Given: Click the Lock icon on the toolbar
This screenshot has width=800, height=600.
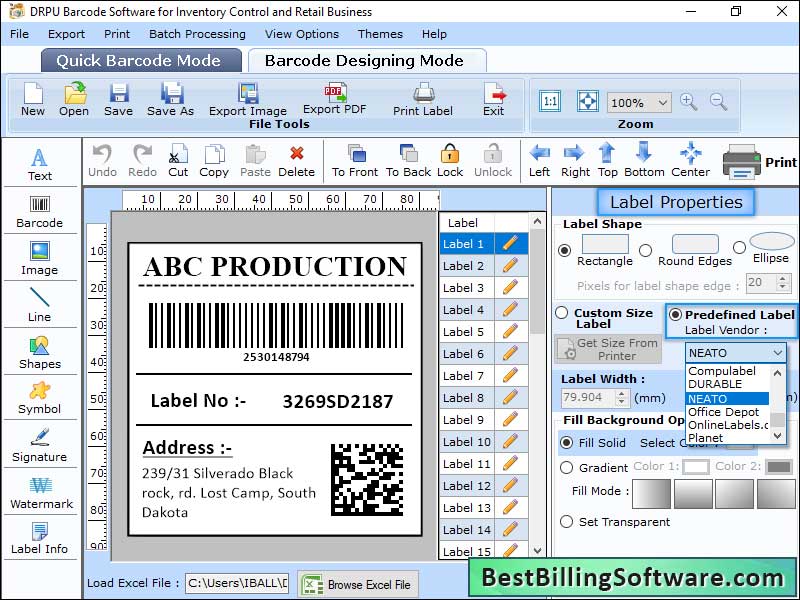Looking at the screenshot, I should tap(449, 160).
